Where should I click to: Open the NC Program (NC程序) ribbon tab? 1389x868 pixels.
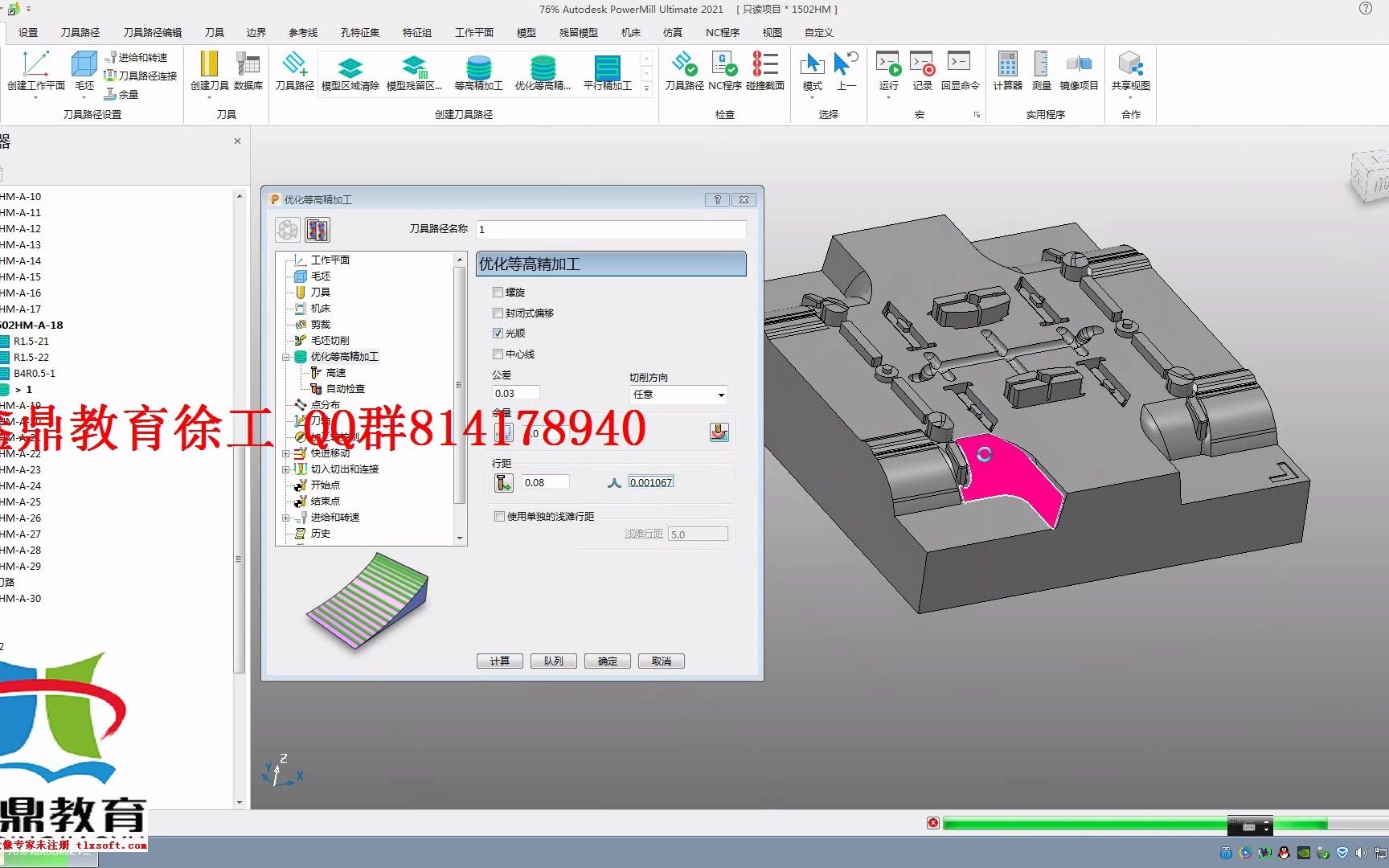(723, 33)
